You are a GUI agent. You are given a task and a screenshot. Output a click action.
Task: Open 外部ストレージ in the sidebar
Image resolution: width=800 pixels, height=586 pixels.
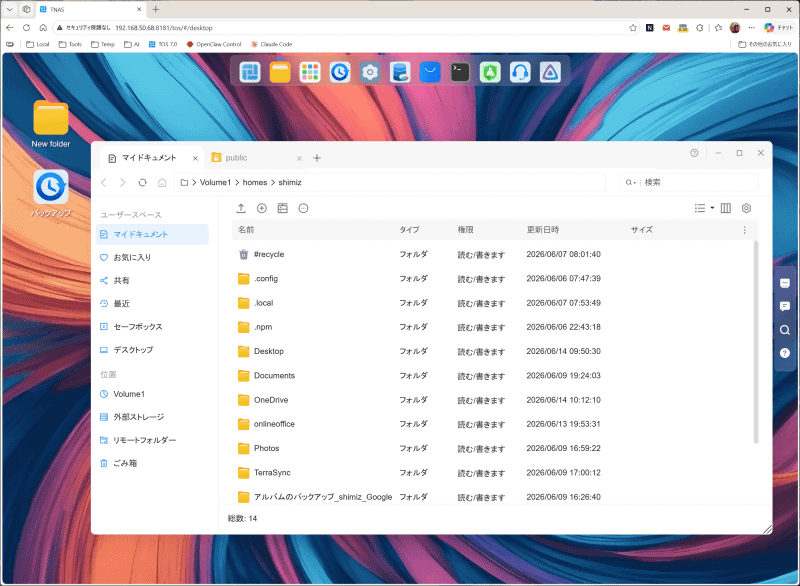coord(152,417)
